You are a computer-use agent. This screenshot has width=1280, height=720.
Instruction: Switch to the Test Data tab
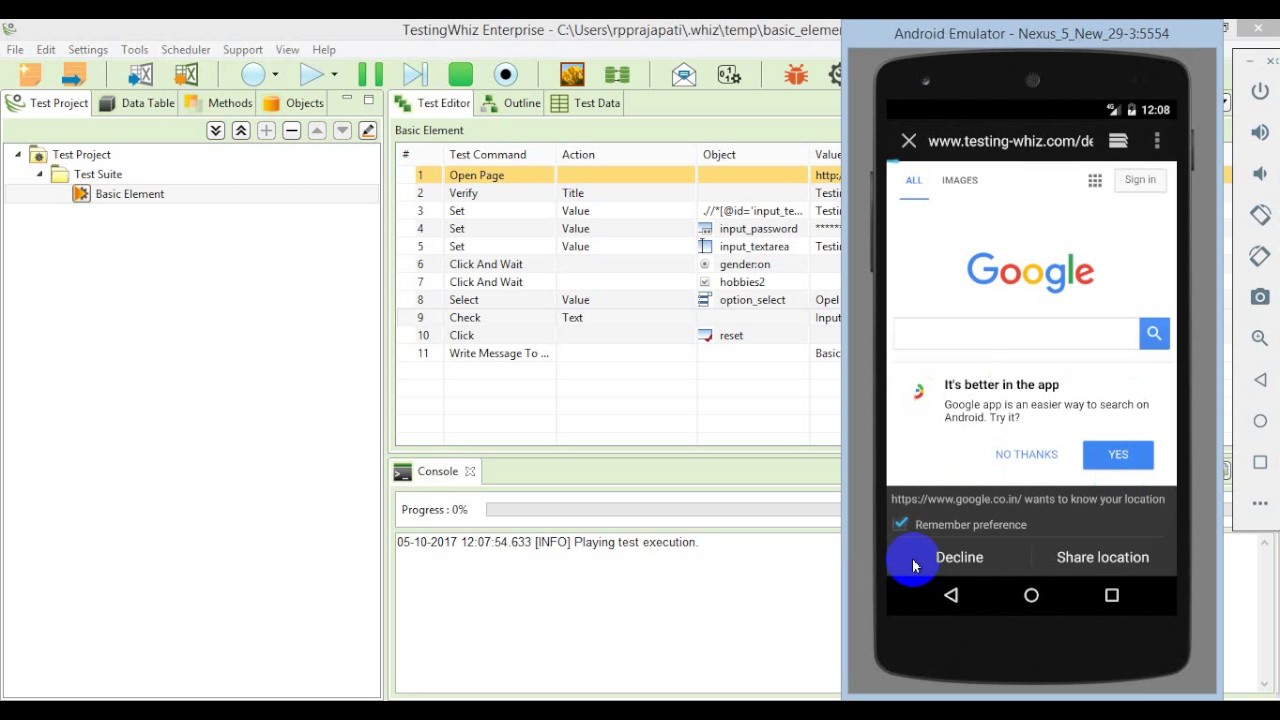tap(586, 103)
